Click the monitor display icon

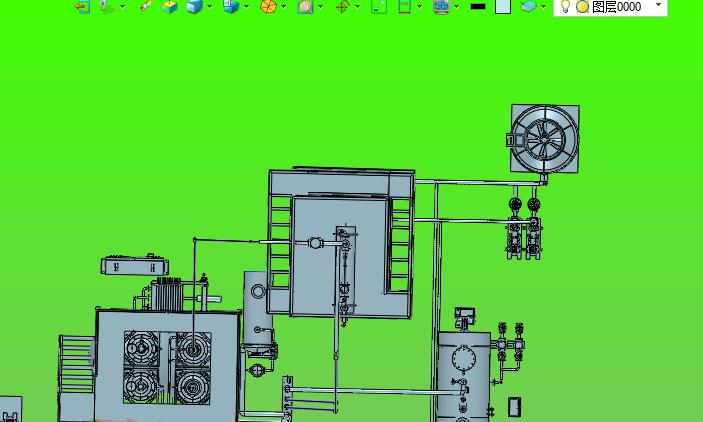pos(442,6)
